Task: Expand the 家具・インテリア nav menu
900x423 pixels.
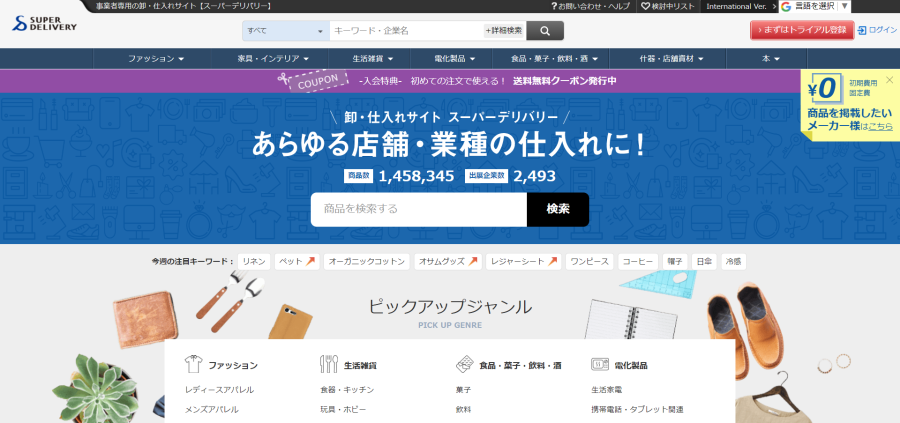Action: click(x=273, y=59)
